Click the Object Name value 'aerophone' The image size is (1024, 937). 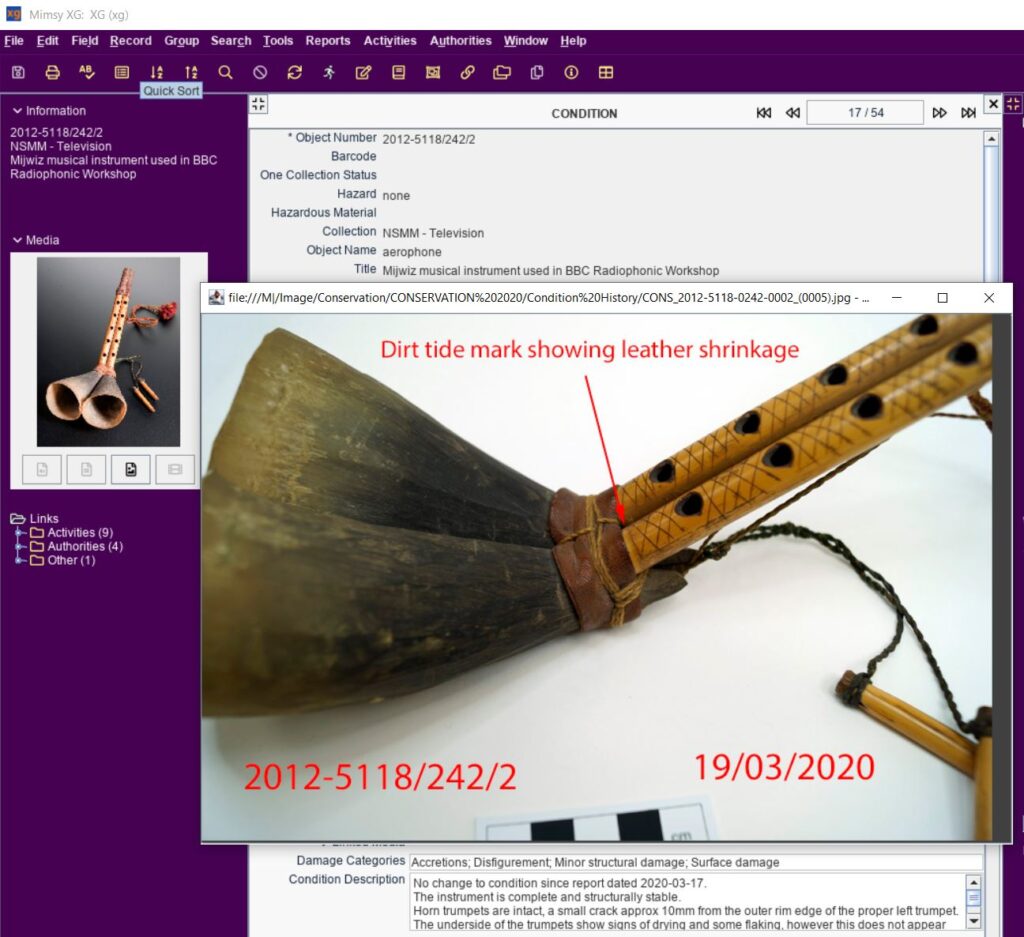pyautogui.click(x=412, y=252)
